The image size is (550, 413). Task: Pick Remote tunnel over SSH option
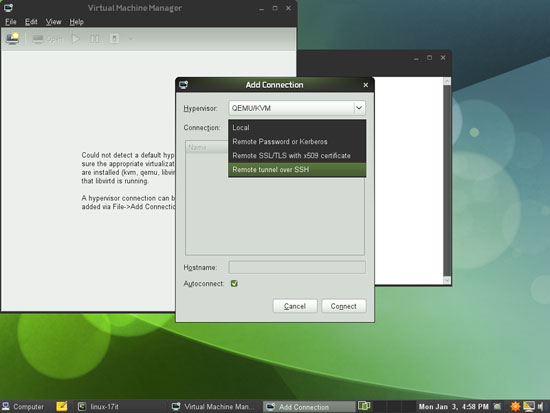pos(297,169)
